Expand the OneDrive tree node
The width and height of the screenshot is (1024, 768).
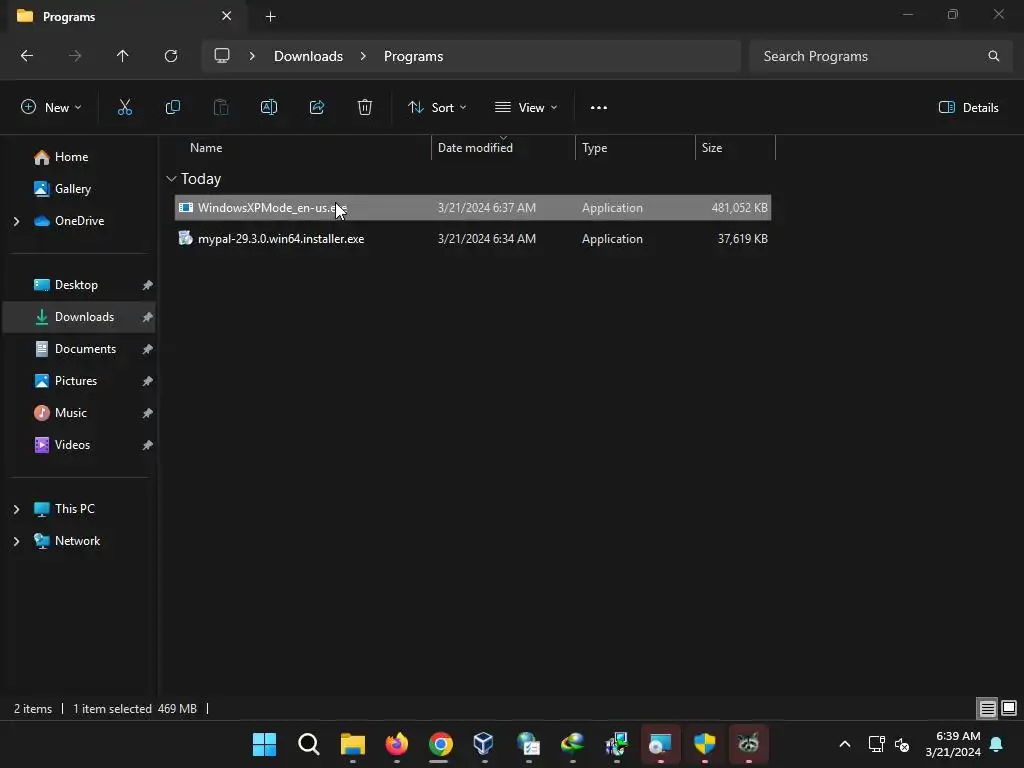click(x=16, y=221)
